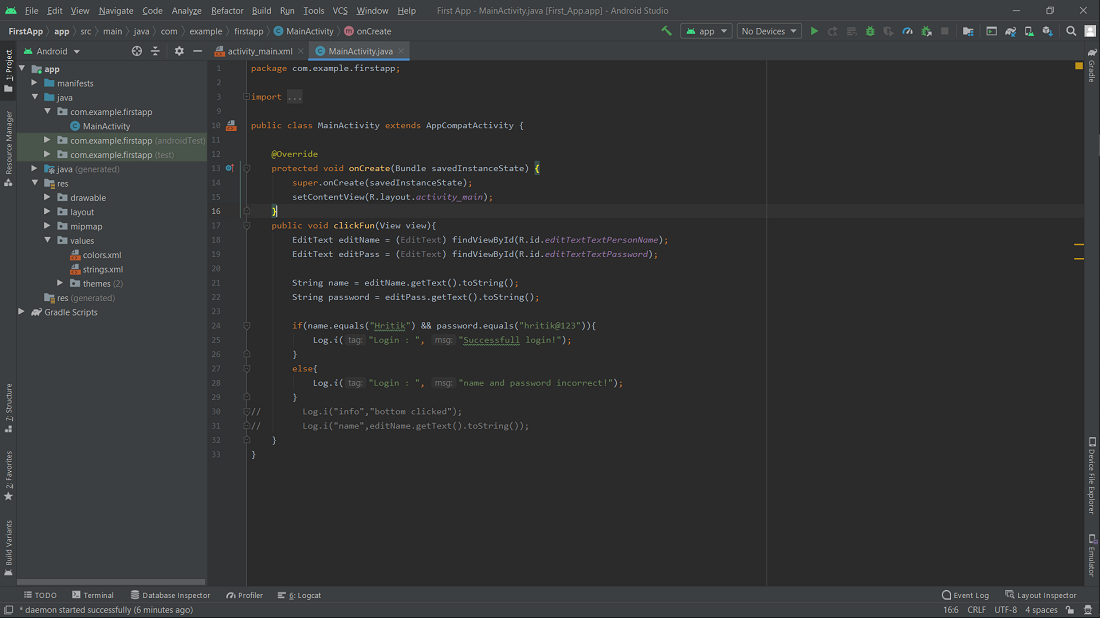Open the AVD Manager icon
The height and width of the screenshot is (618, 1100).
point(1029,31)
